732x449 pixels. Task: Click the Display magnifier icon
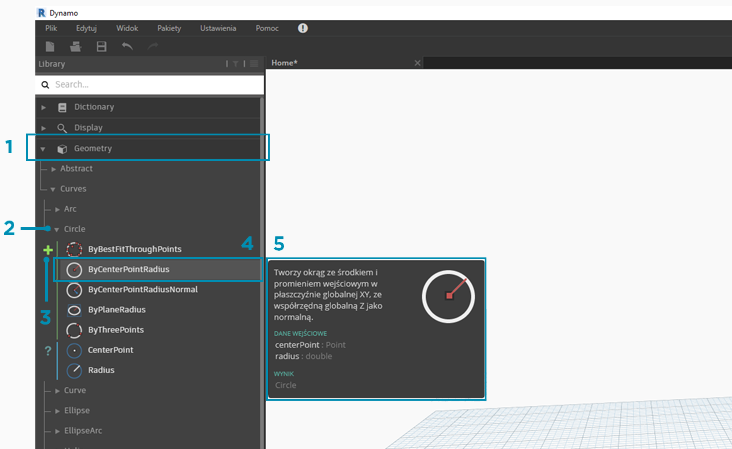tap(62, 128)
